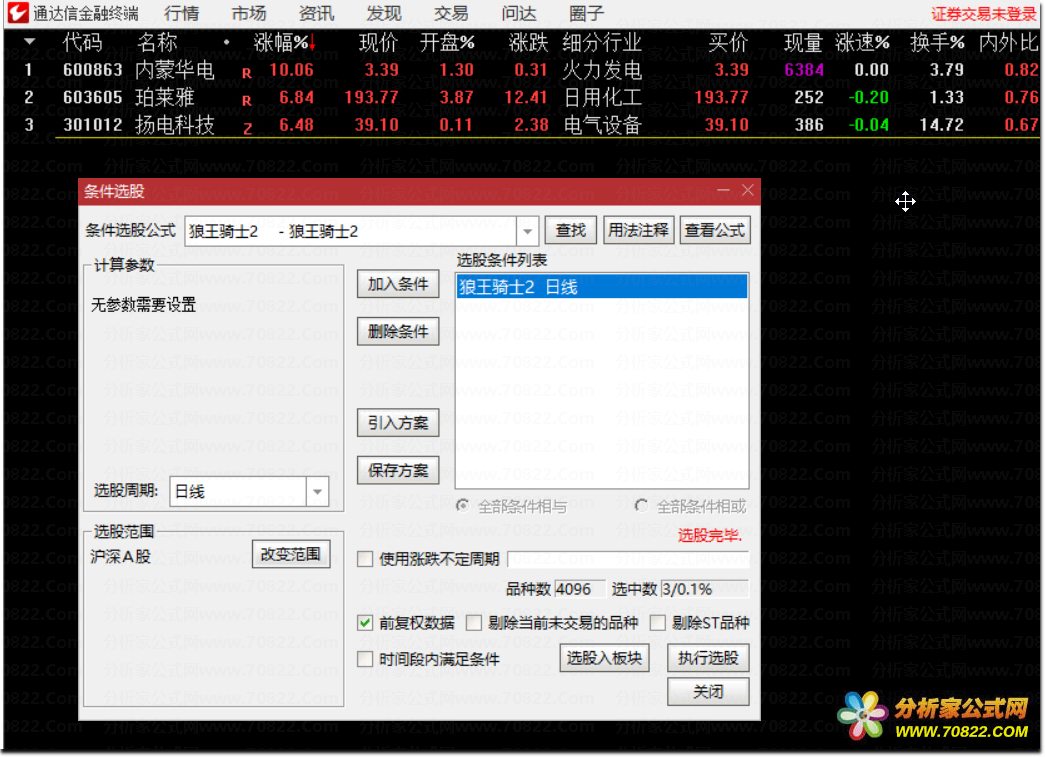Sort by 现价 column header

(378, 43)
